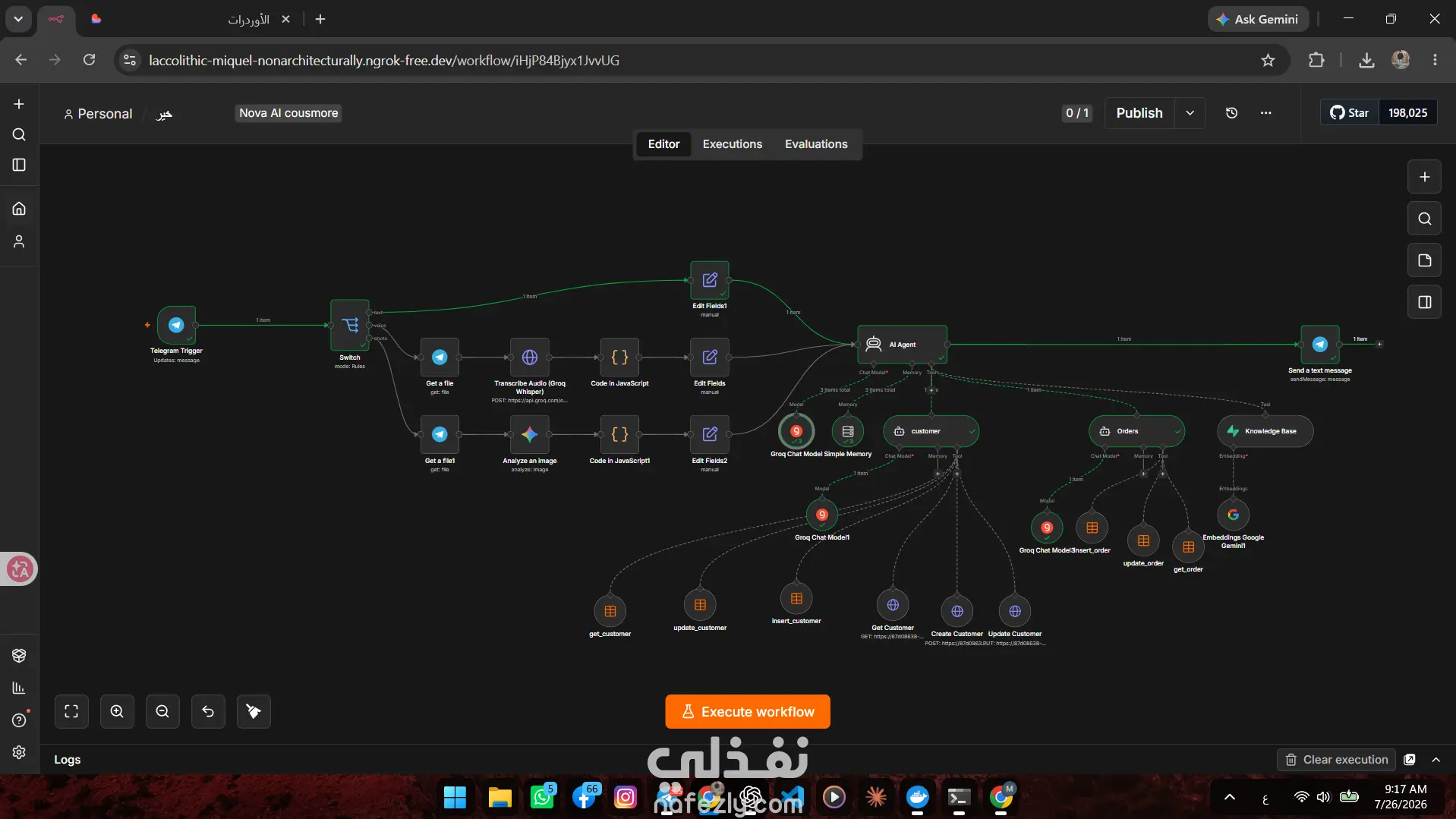Open workflow version history
This screenshot has height=819, width=1456.
click(1231, 113)
